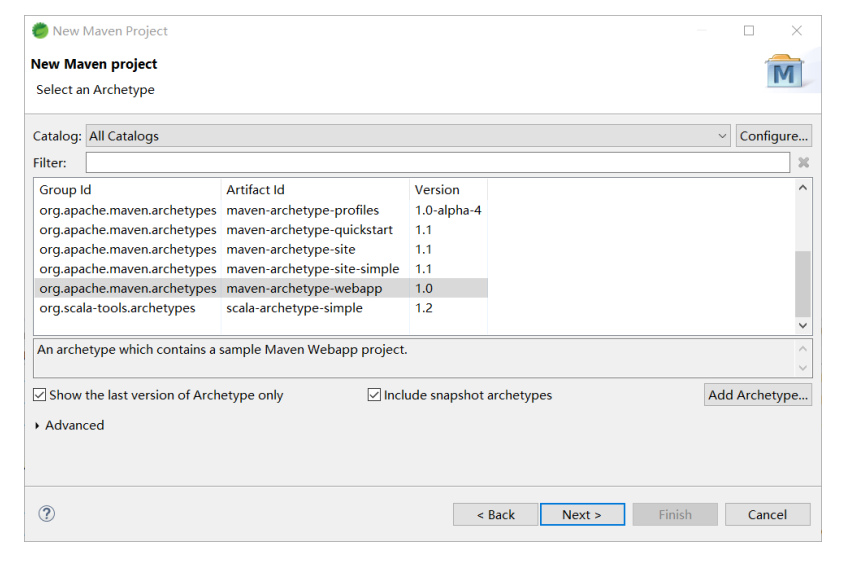Click the Add Archetype... button
This screenshot has height=566, width=845.
758,395
